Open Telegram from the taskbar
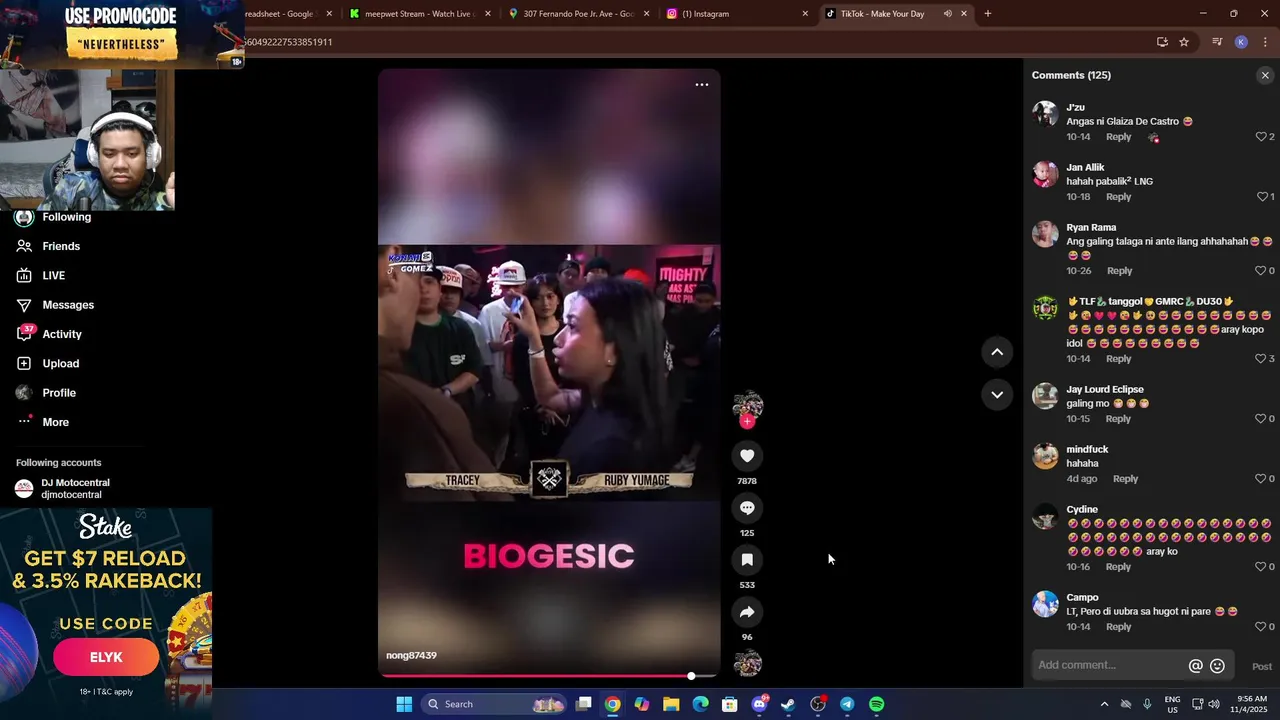This screenshot has width=1280, height=720. pyautogui.click(x=847, y=704)
